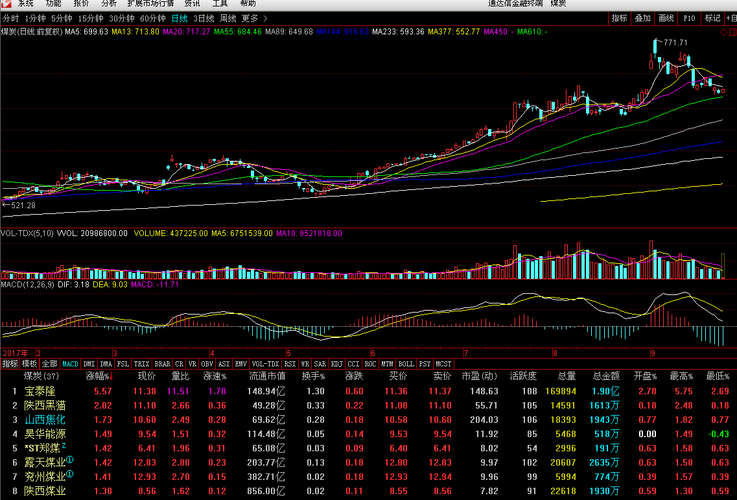
Task: Select the 山西焦化 stock row
Action: [368, 420]
